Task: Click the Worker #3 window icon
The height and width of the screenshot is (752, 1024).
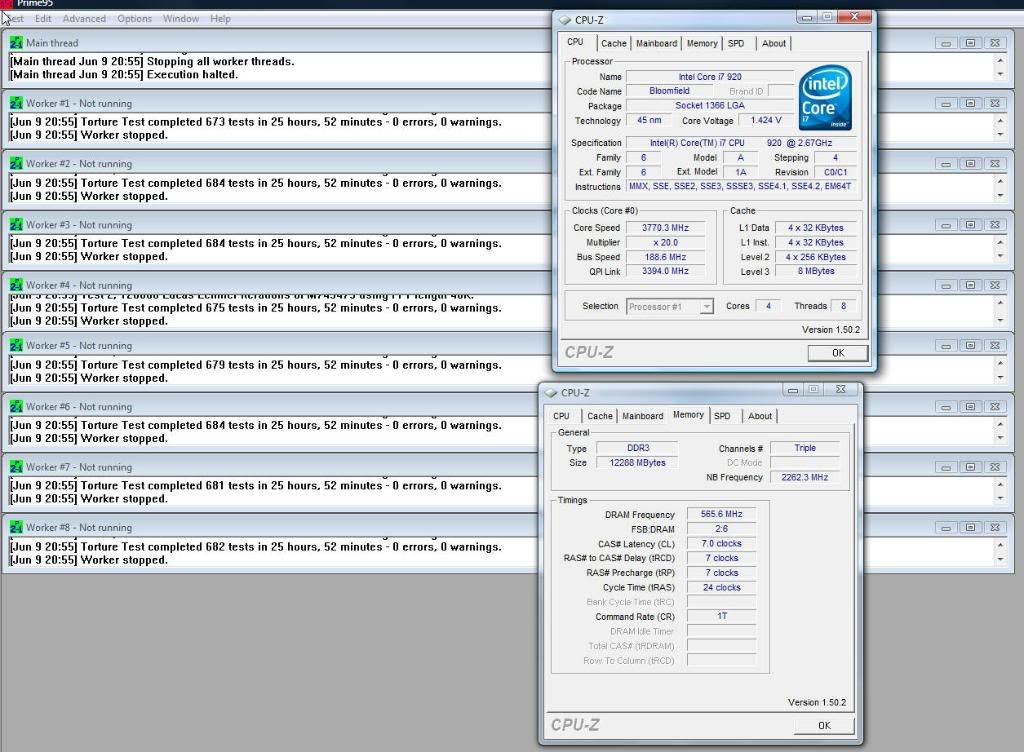Action: point(16,225)
